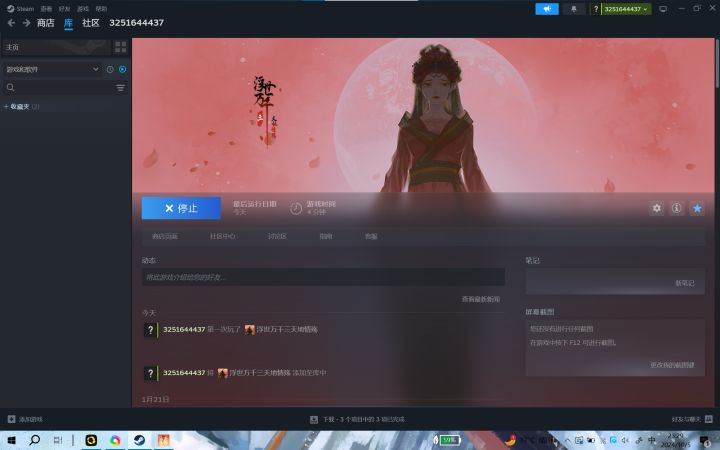The image size is (720, 450).
Task: Expand the 游戏和软件 filter dropdown
Action: point(52,69)
